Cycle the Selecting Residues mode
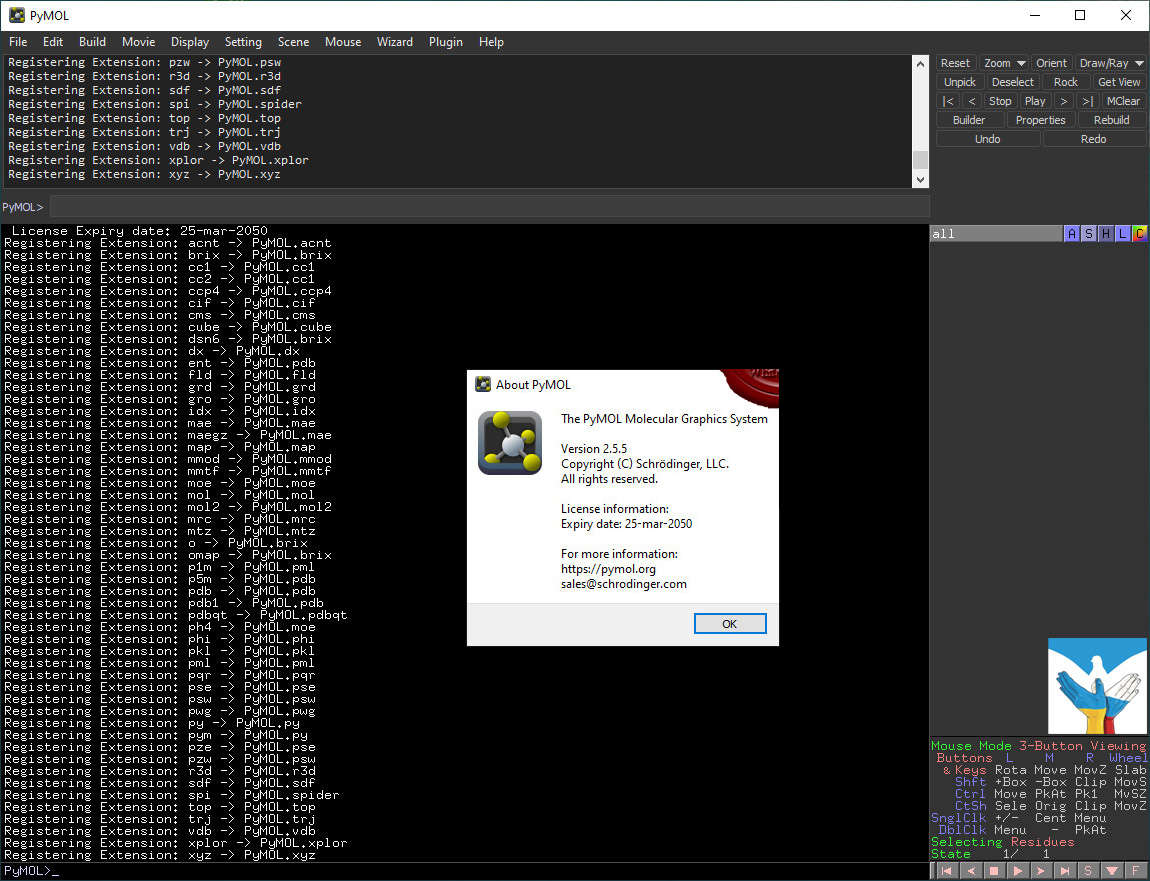1150x881 pixels. (1002, 842)
